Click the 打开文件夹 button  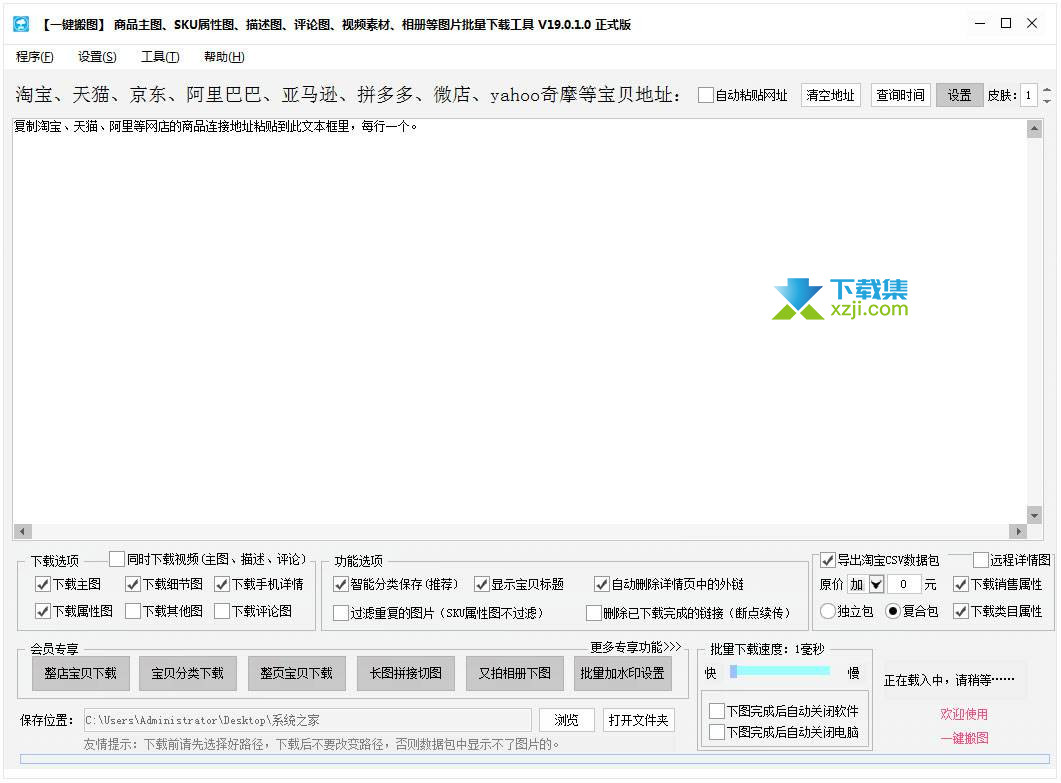click(x=638, y=720)
